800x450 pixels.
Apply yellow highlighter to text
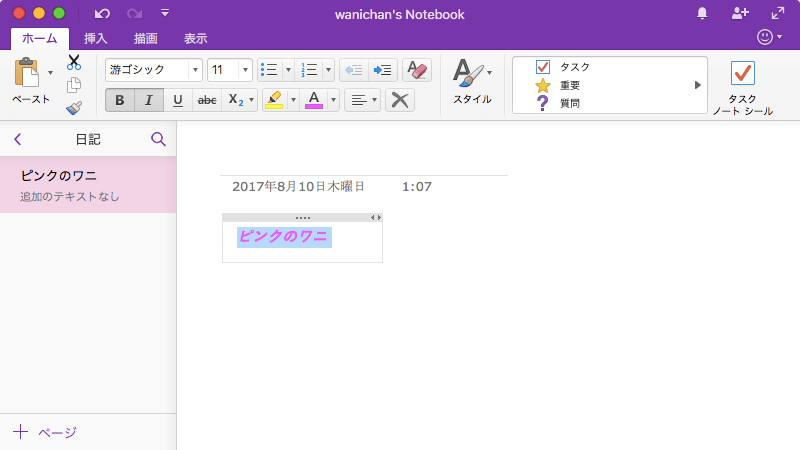(274, 100)
